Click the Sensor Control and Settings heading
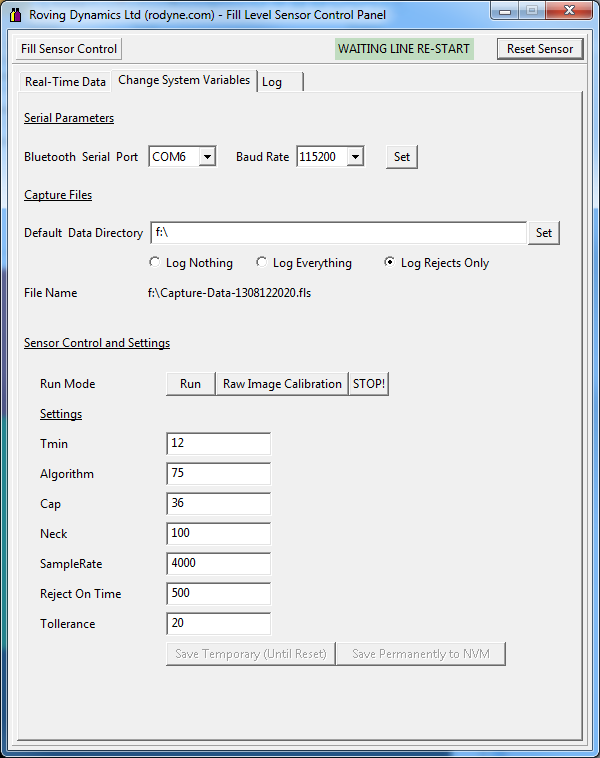The width and height of the screenshot is (600, 758). [x=97, y=343]
